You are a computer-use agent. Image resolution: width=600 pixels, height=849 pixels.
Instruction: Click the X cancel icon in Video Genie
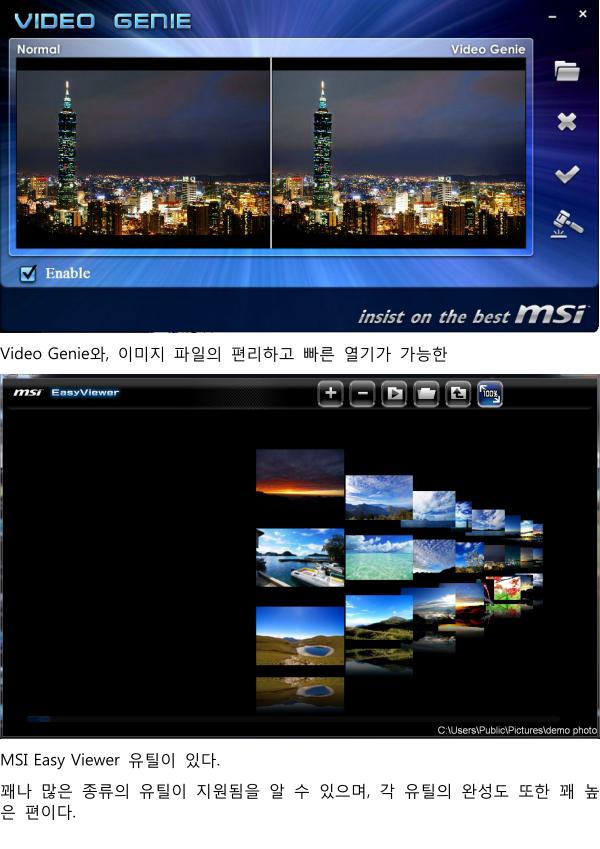[x=566, y=122]
